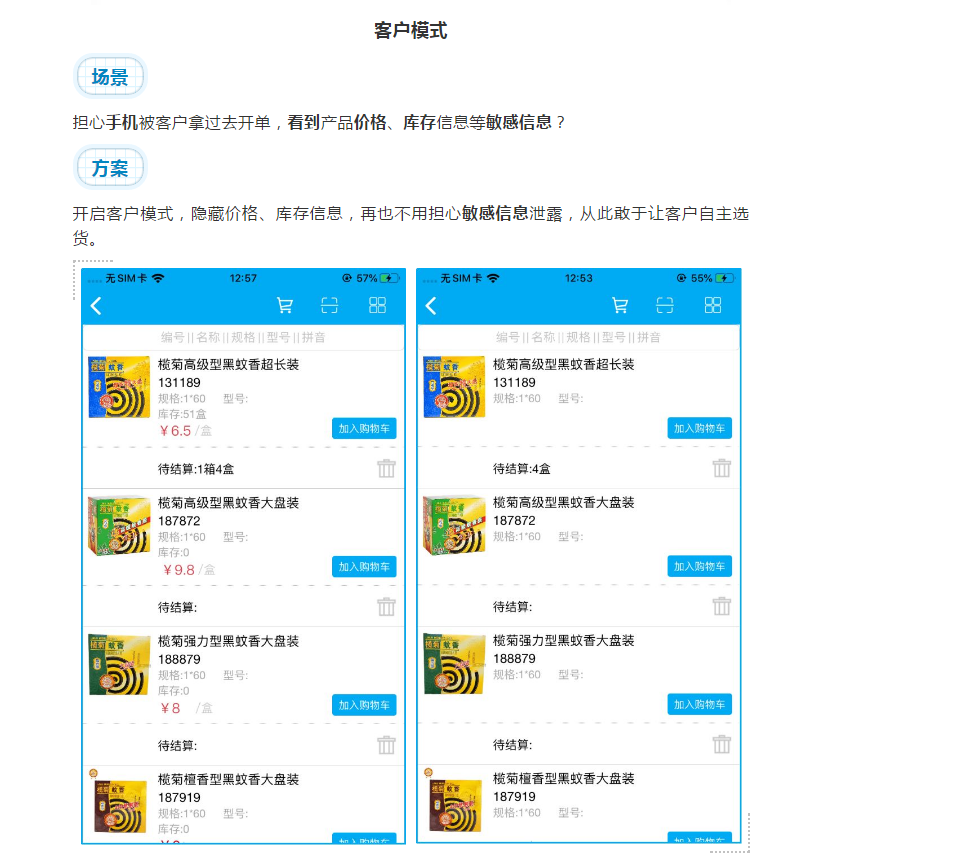Viewport: 977px width, 858px height.
Task: Add 188879 to cart in right phone
Action: [699, 705]
